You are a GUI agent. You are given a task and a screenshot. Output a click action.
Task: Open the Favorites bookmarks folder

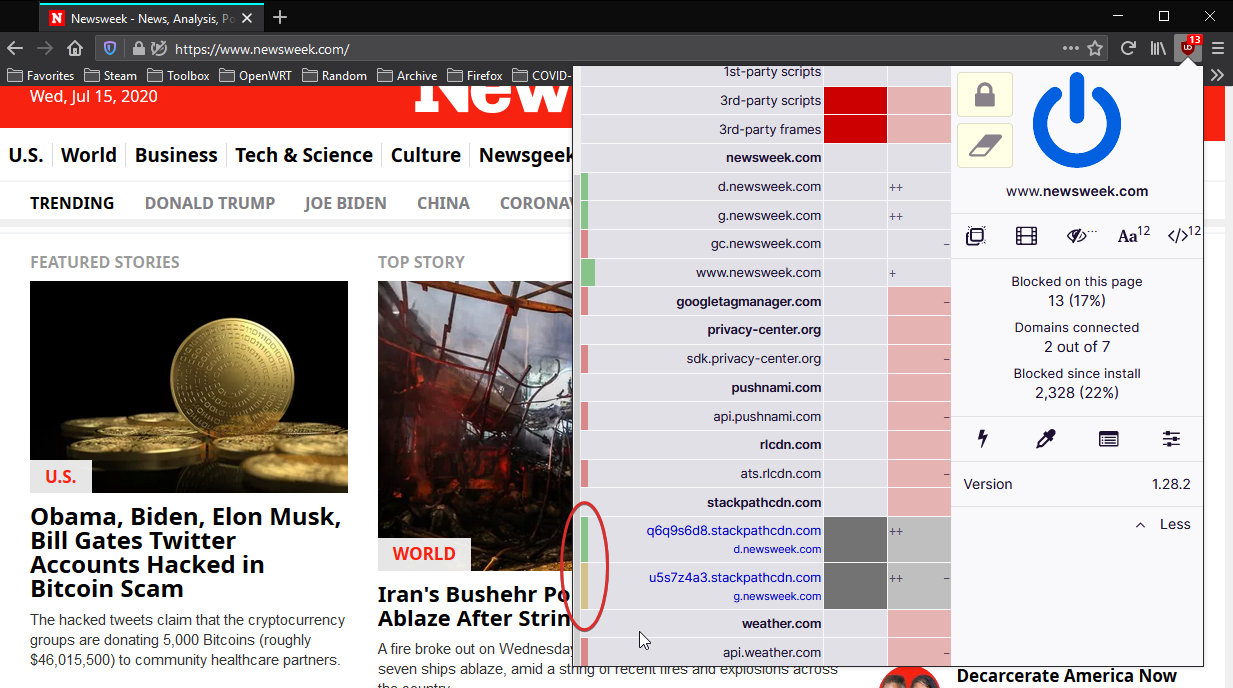41,75
